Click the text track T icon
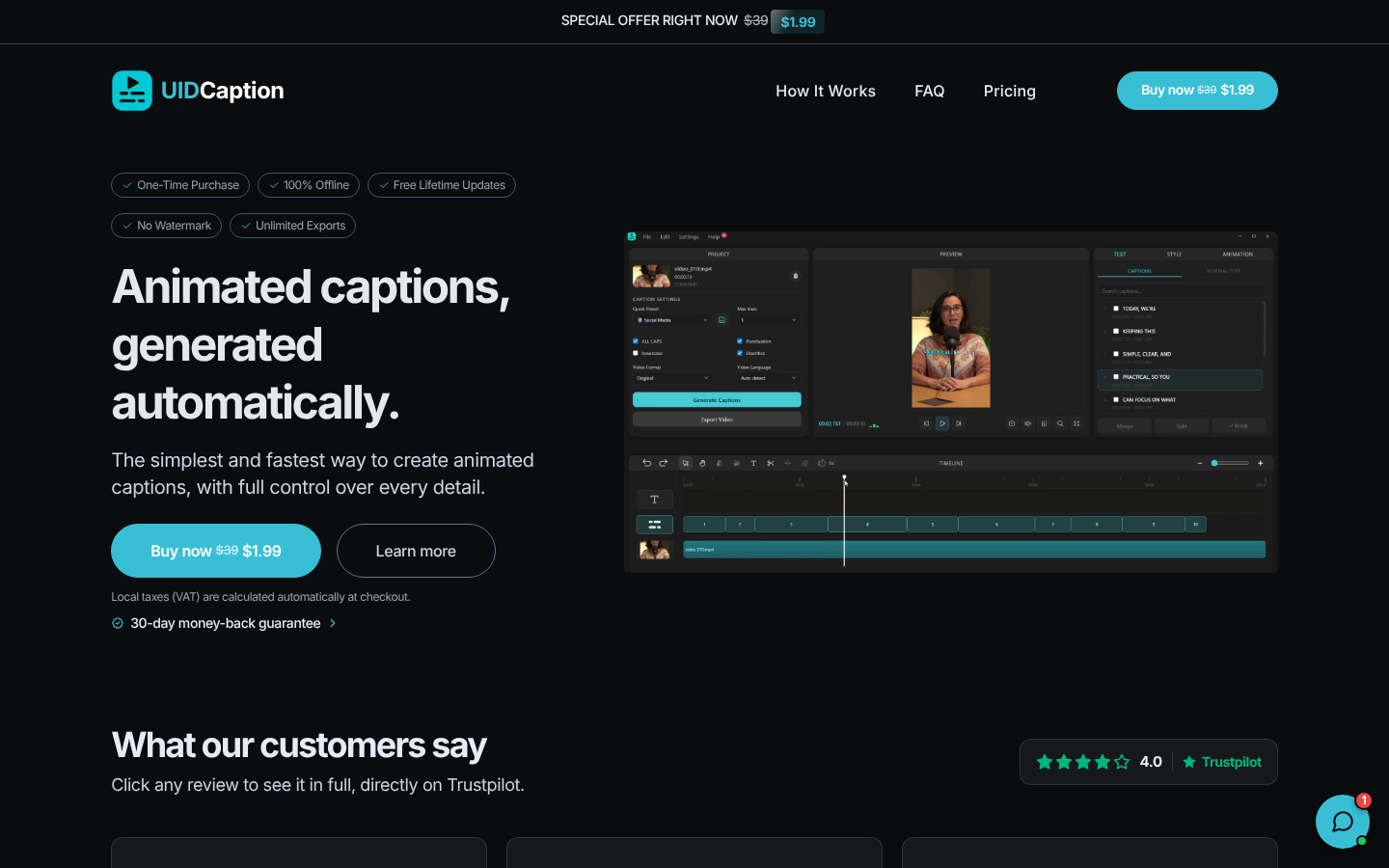1389x868 pixels. [x=654, y=500]
